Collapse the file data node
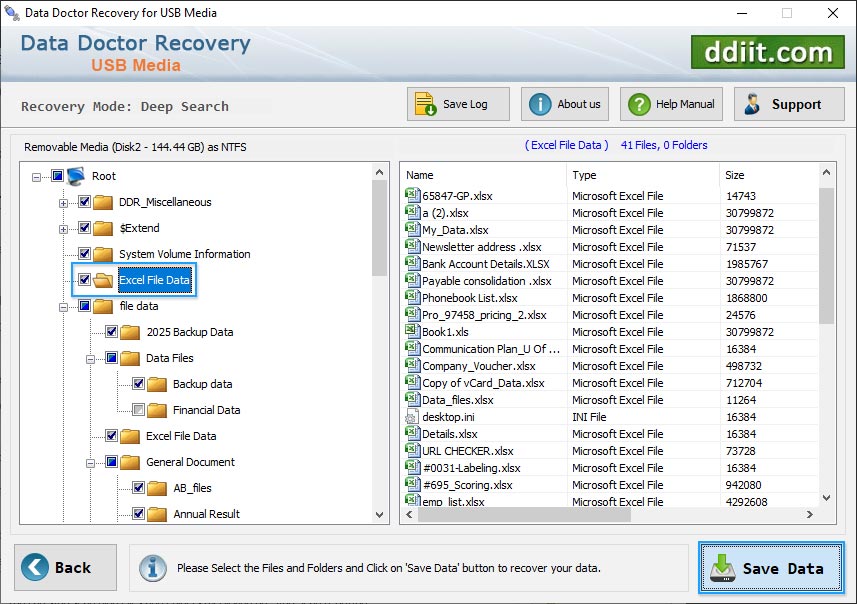Screen dimensions: 857x604 pyautogui.click(x=63, y=307)
